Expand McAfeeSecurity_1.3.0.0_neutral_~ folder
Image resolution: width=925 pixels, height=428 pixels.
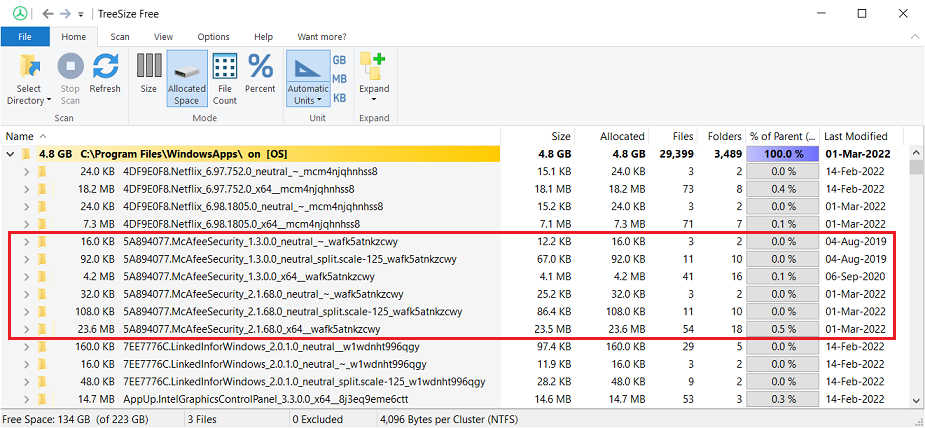pos(26,242)
